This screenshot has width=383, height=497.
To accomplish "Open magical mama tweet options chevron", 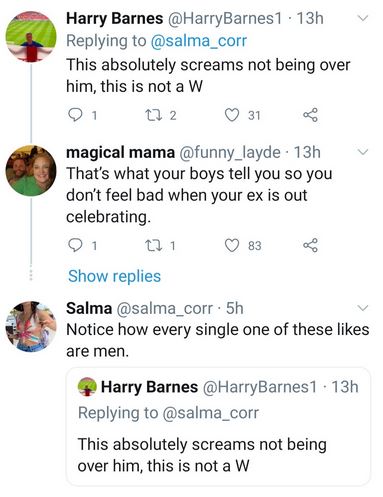I will [x=363, y=152].
